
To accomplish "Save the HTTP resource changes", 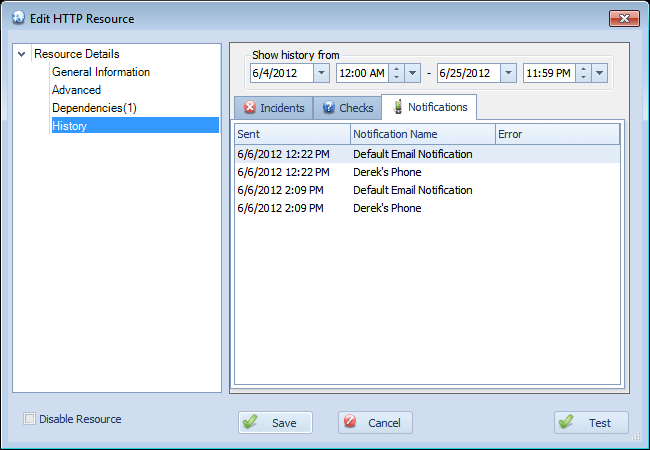I will point(275,422).
